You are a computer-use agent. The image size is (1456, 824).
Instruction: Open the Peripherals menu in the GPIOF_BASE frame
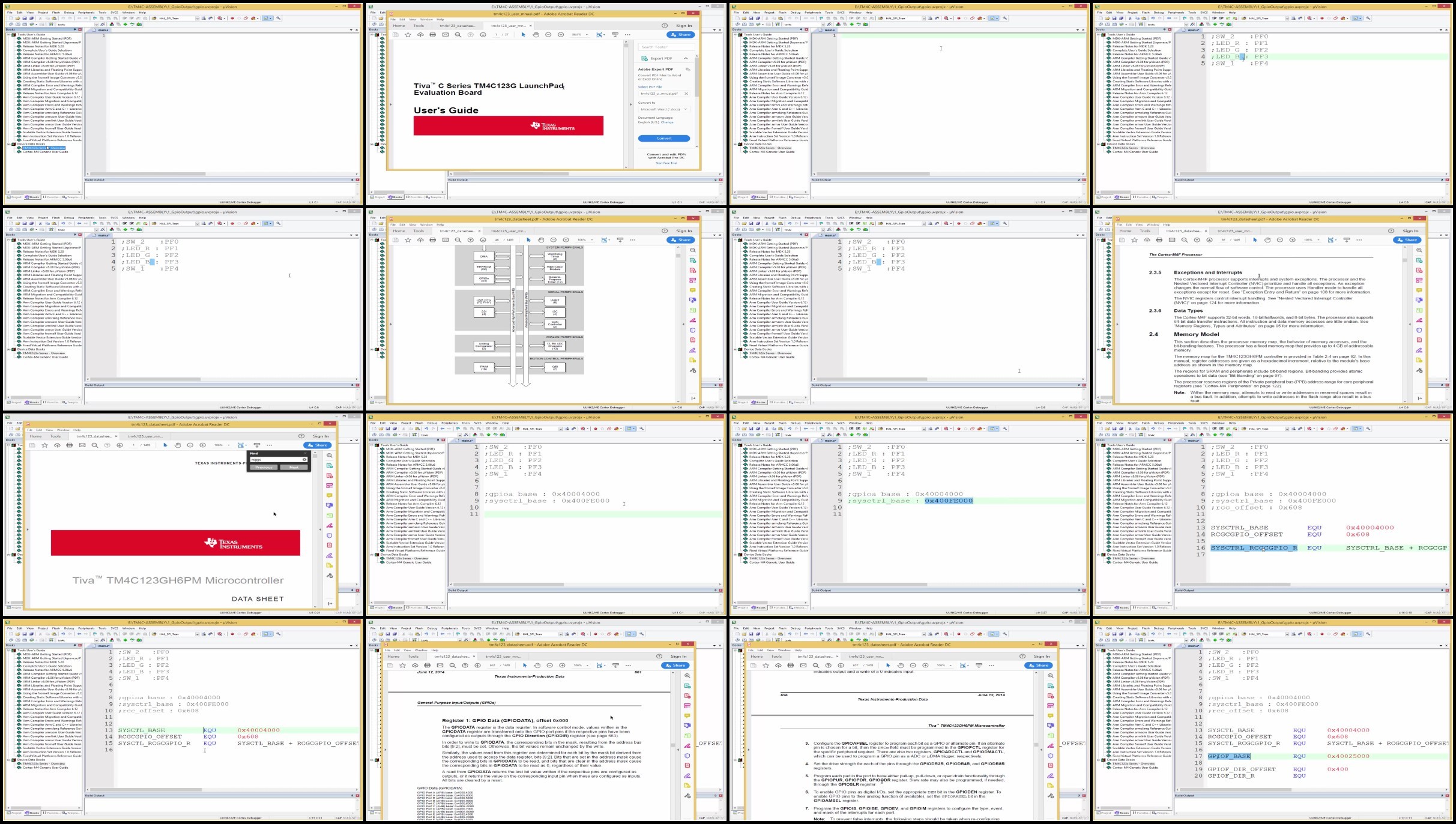click(x=1176, y=628)
